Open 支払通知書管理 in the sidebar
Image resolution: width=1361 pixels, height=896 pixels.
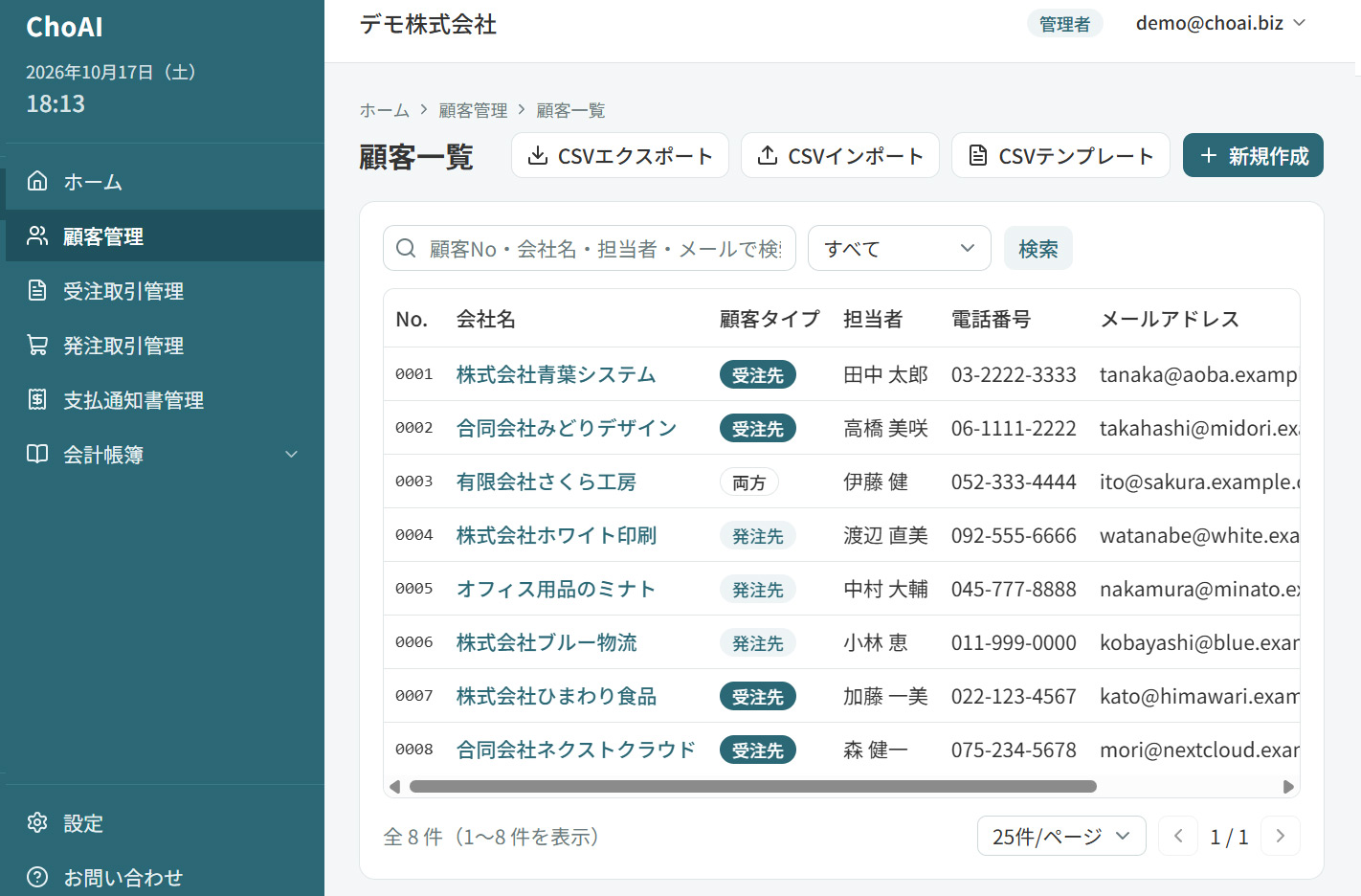165,399
